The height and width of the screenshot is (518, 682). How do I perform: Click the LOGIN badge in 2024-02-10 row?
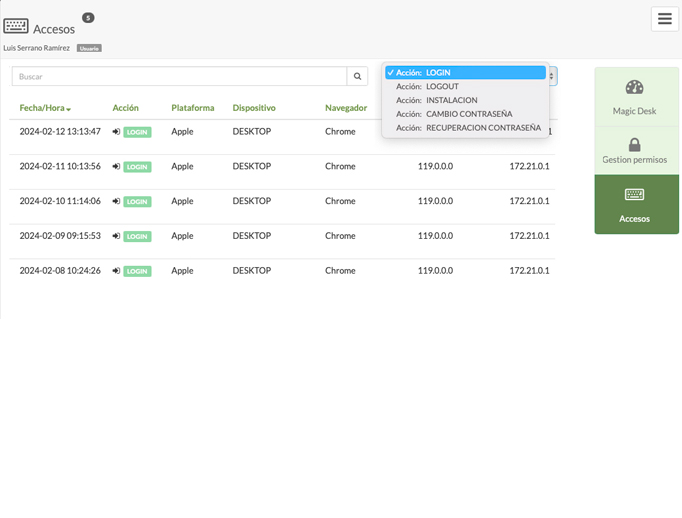click(137, 202)
